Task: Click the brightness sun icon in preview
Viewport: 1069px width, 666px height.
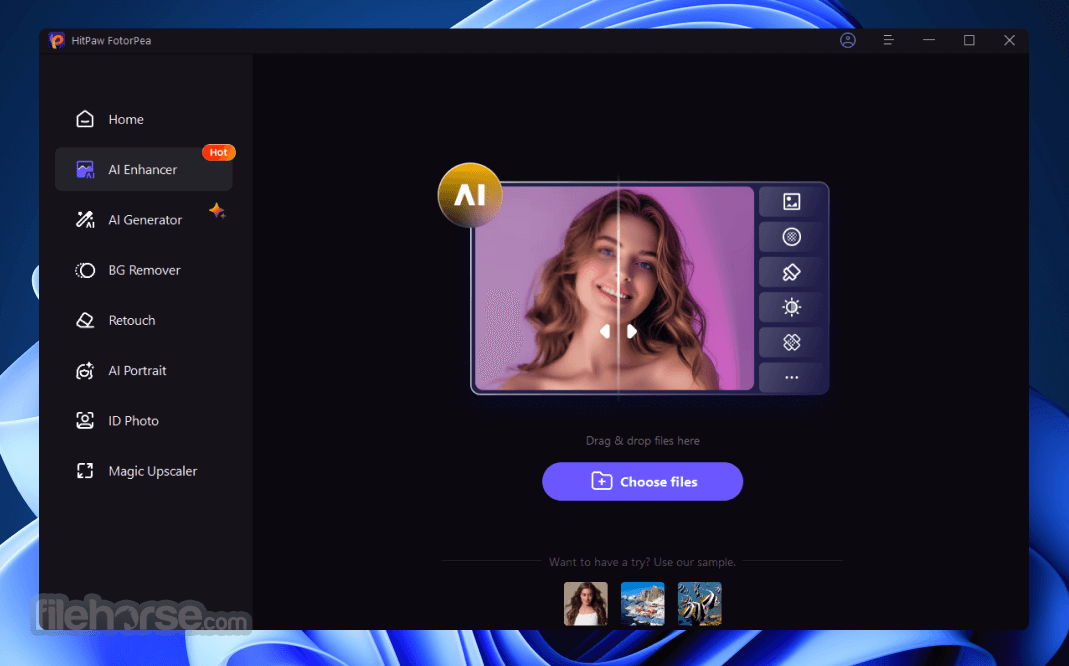Action: (x=791, y=307)
